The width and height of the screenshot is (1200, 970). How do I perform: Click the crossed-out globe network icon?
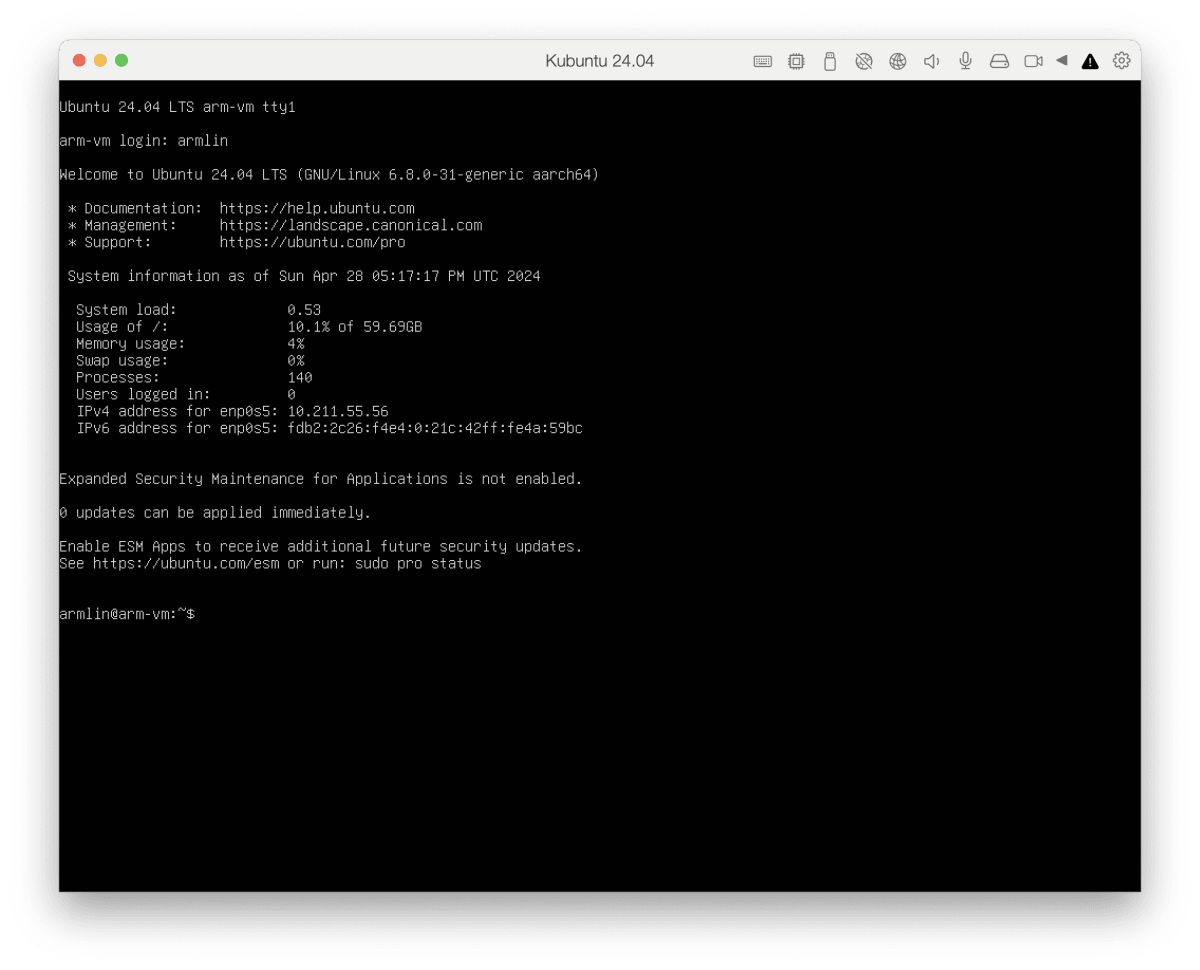864,61
